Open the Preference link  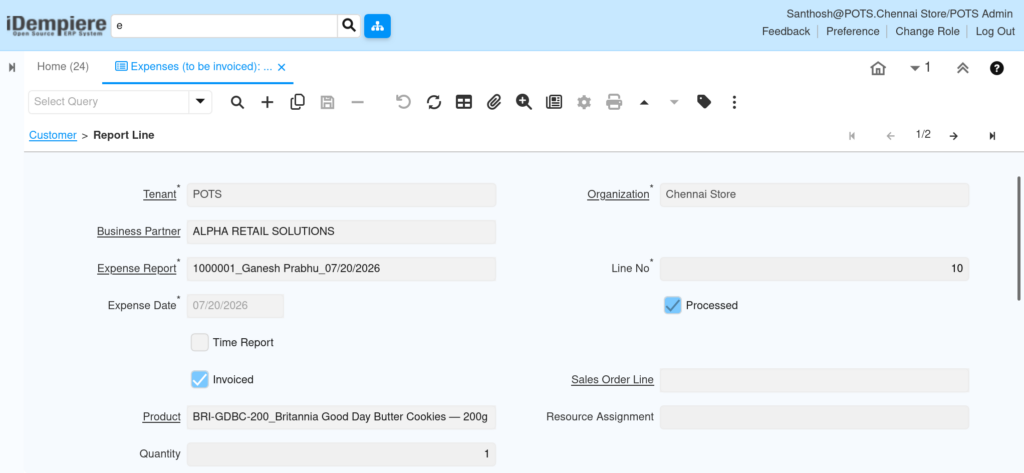[x=852, y=31]
